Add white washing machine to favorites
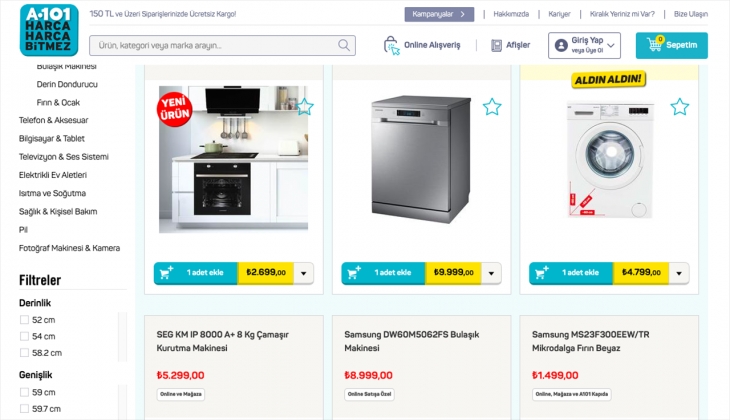Screen dimensions: 730x420 [679, 107]
